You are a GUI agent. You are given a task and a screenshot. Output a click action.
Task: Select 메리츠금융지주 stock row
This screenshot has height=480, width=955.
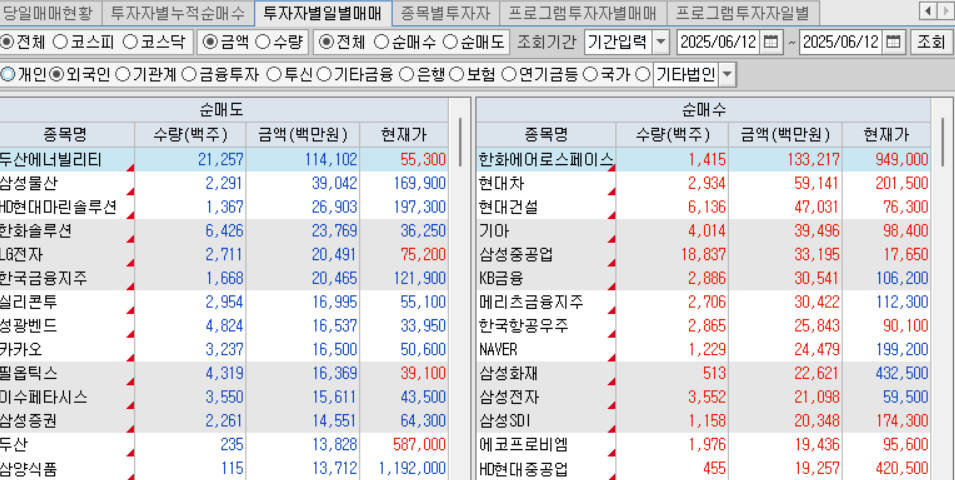pyautogui.click(x=703, y=302)
